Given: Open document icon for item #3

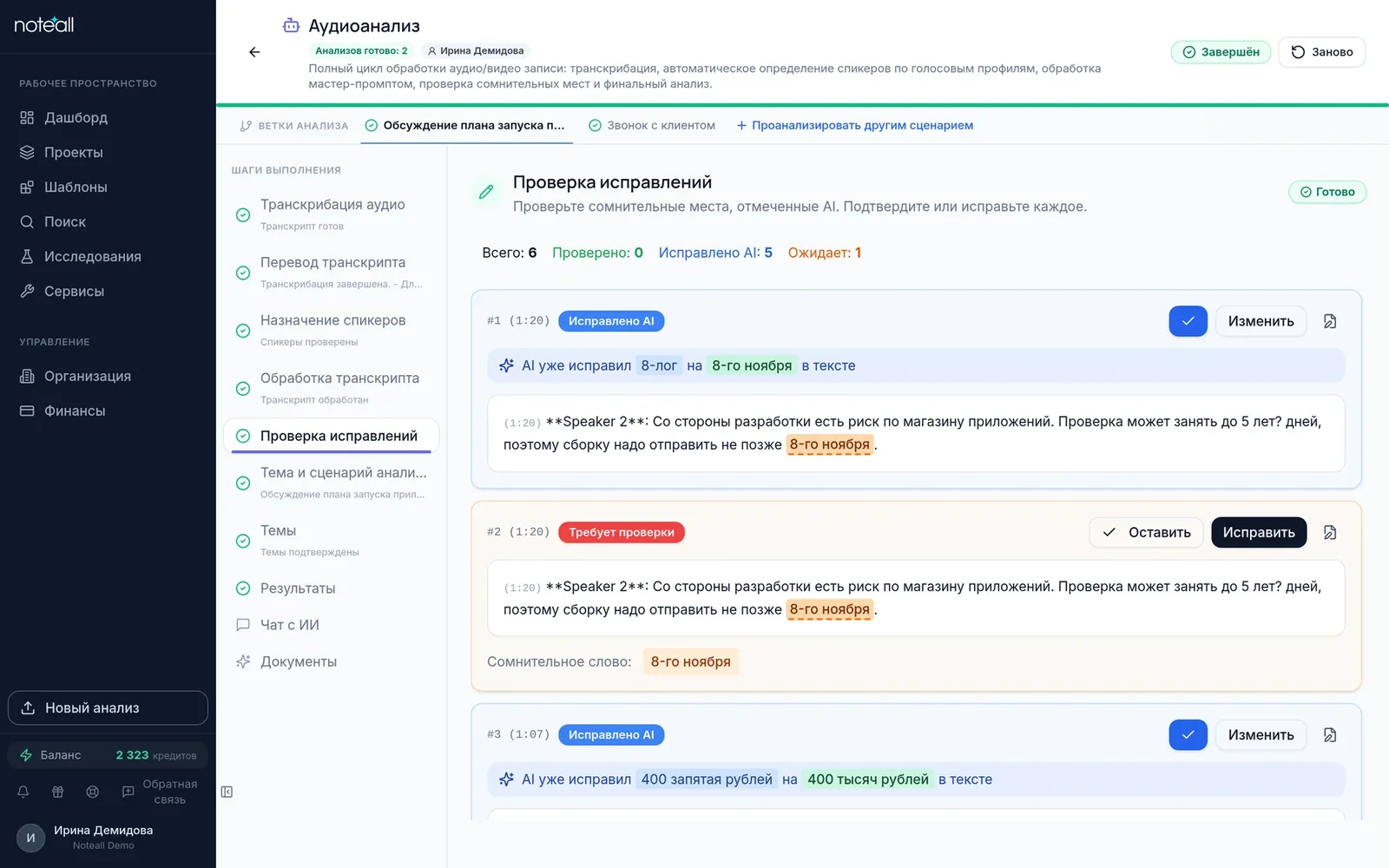Looking at the screenshot, I should pos(1329,735).
